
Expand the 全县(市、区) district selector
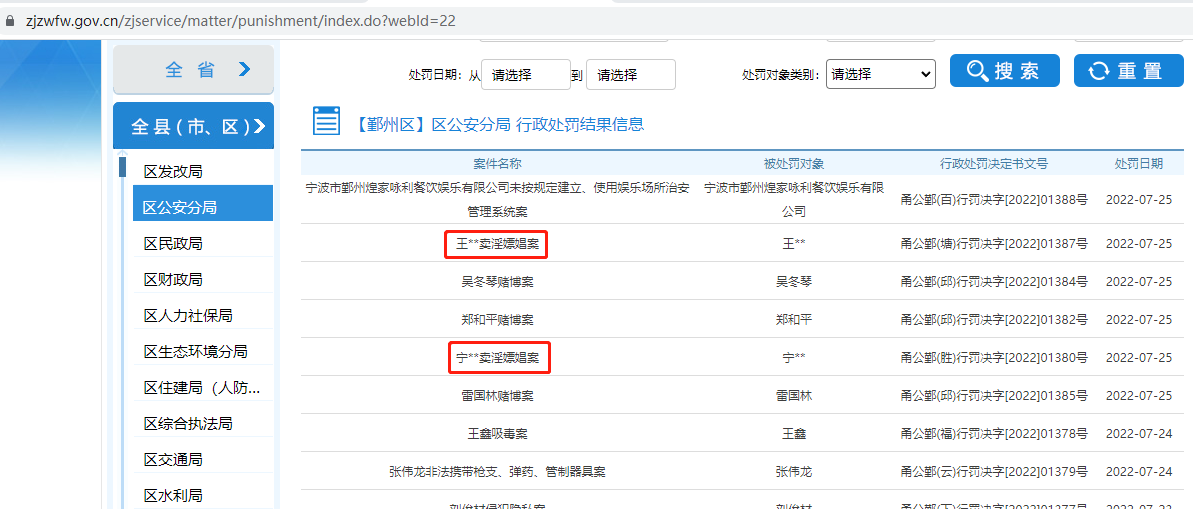coord(193,126)
